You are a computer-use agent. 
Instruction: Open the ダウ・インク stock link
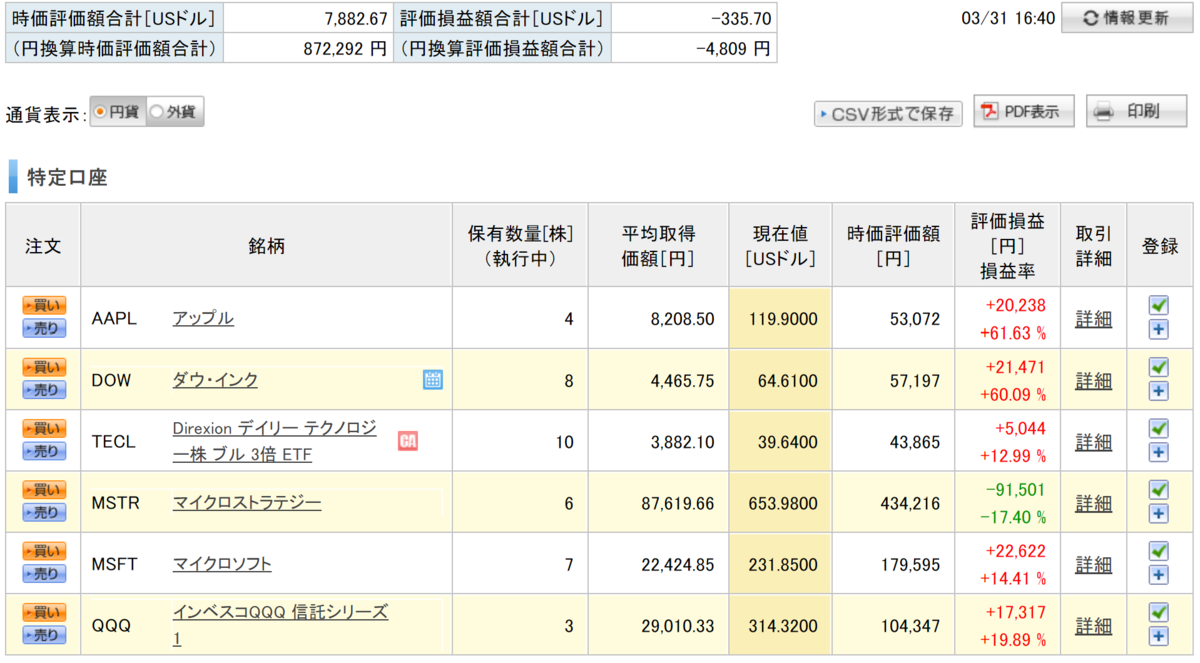click(x=215, y=380)
